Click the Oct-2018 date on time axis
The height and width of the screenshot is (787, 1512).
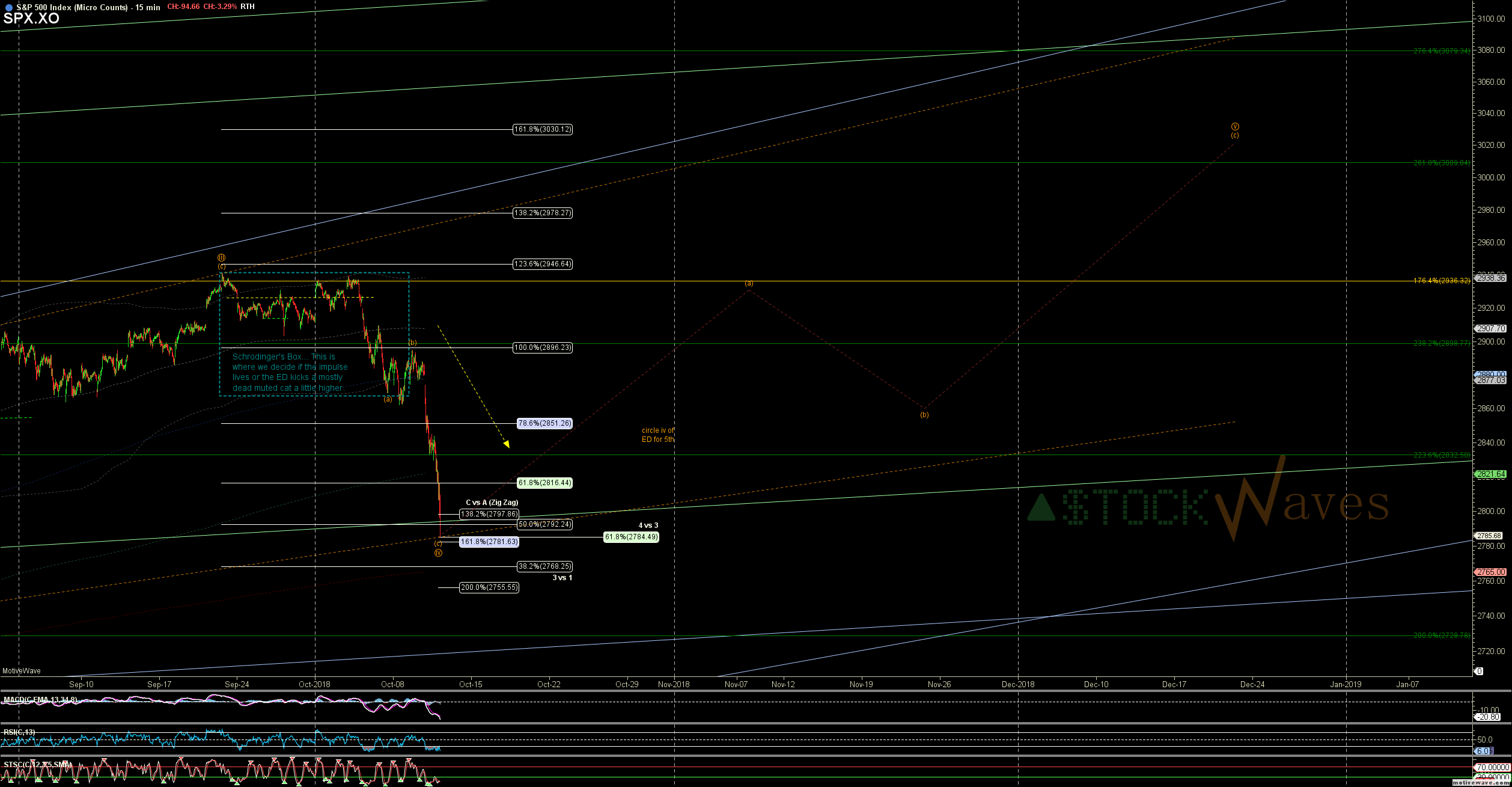[314, 684]
